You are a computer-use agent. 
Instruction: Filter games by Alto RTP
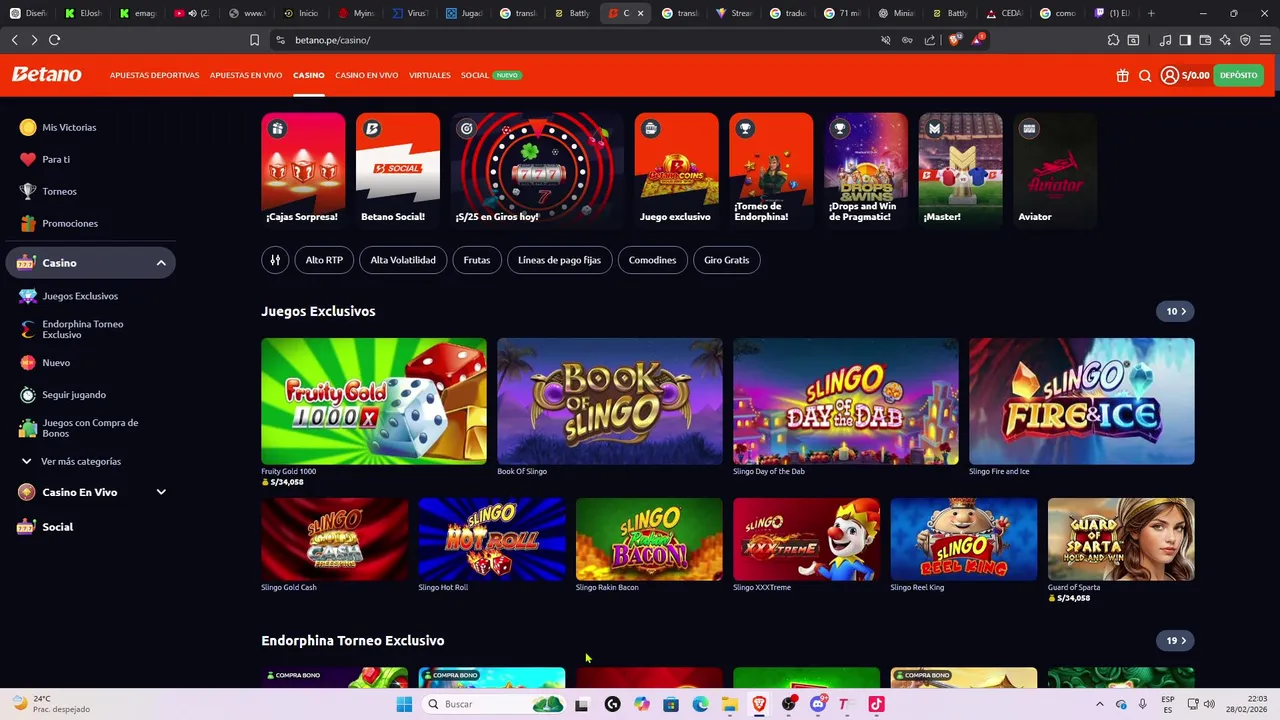(x=324, y=260)
